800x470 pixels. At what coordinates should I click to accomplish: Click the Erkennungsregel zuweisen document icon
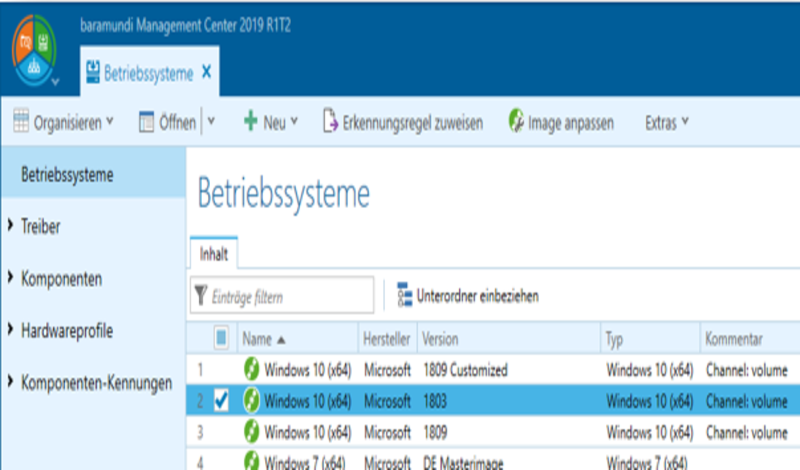(330, 121)
